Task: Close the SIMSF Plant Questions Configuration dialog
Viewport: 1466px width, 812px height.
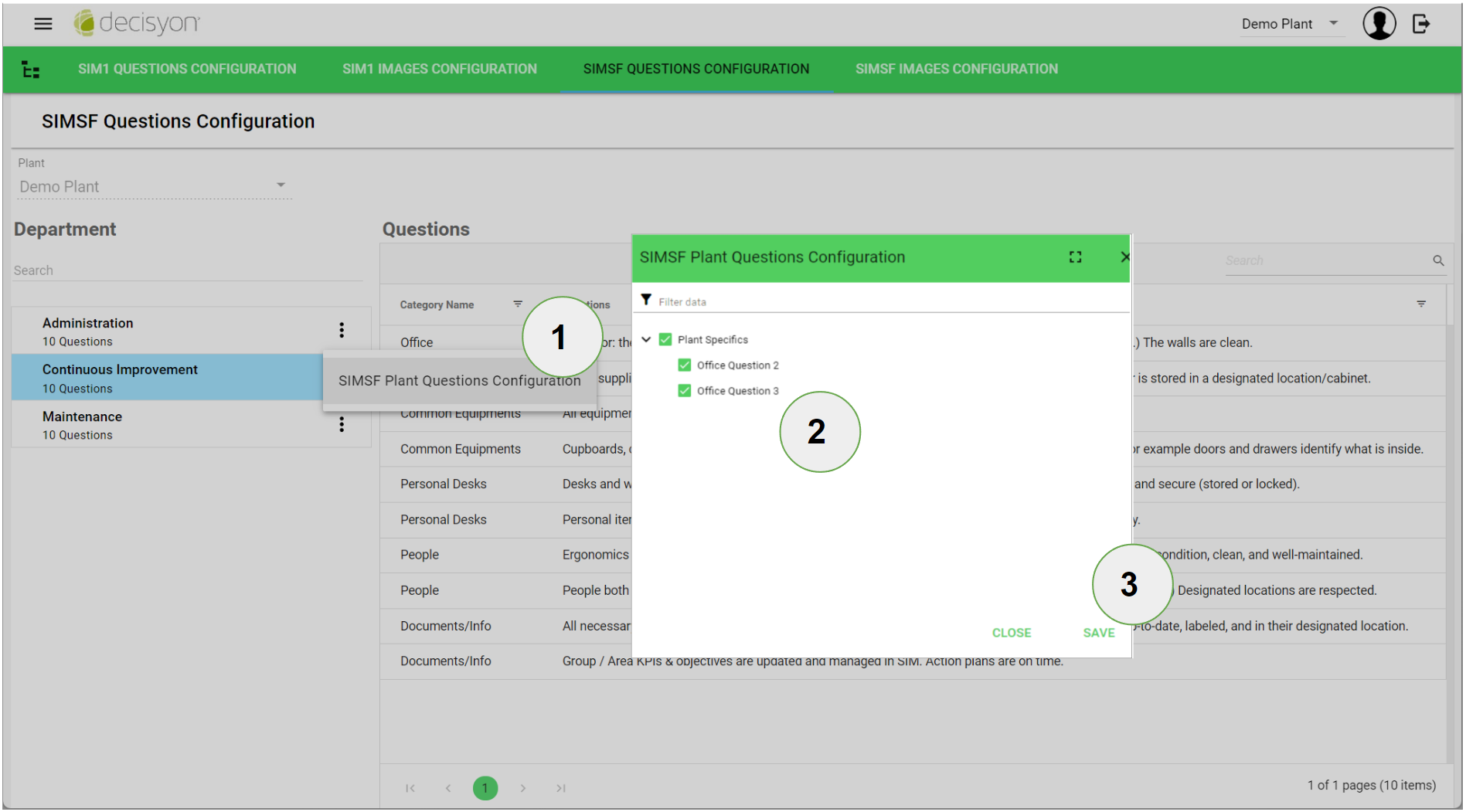Action: click(1125, 257)
